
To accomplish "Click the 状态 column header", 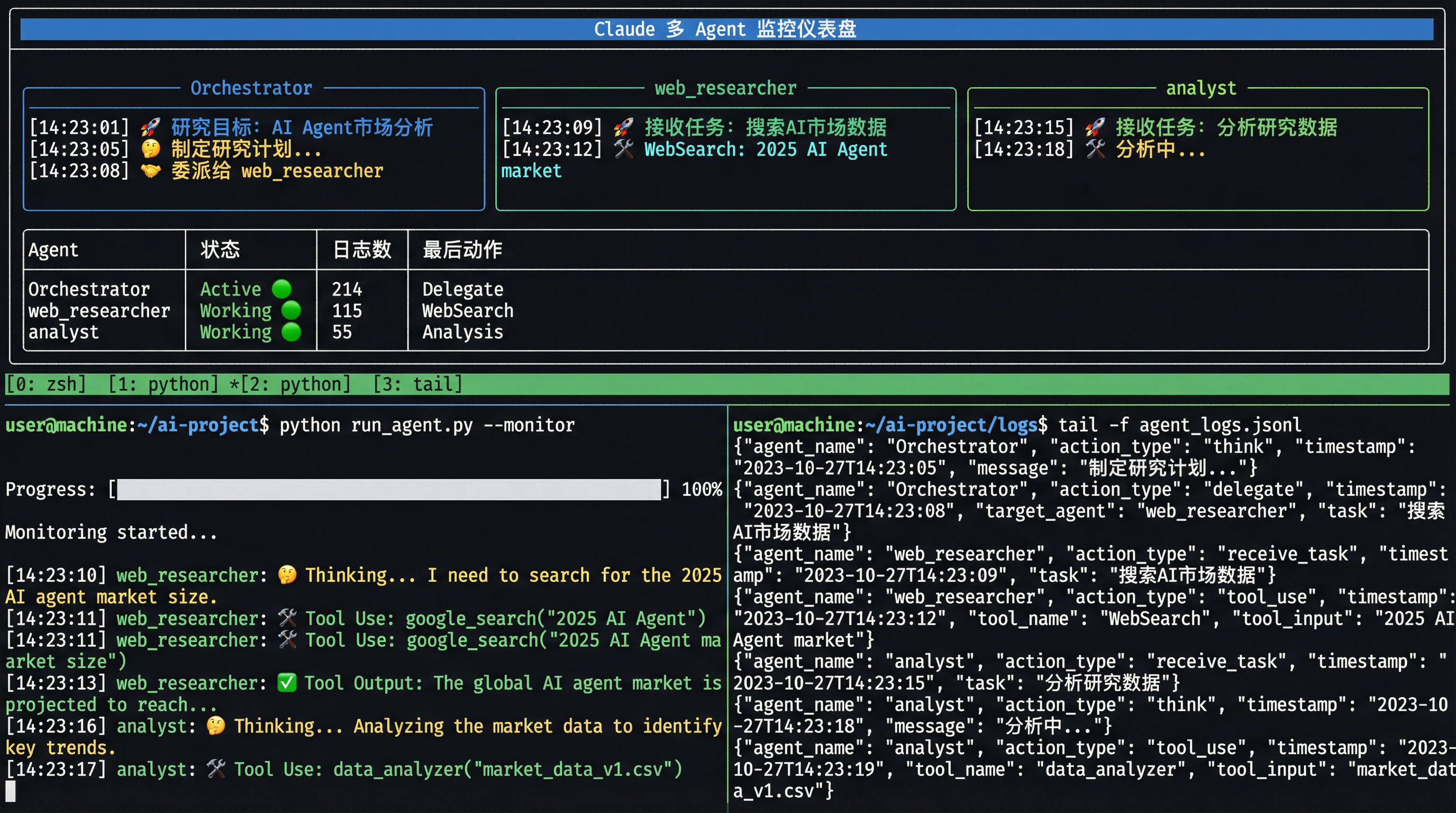I will (220, 249).
